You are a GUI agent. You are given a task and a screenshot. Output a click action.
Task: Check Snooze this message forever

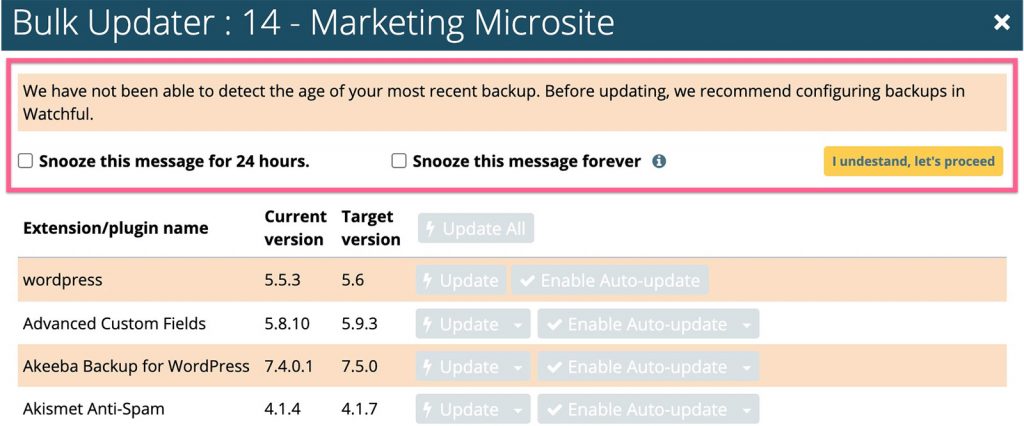399,161
